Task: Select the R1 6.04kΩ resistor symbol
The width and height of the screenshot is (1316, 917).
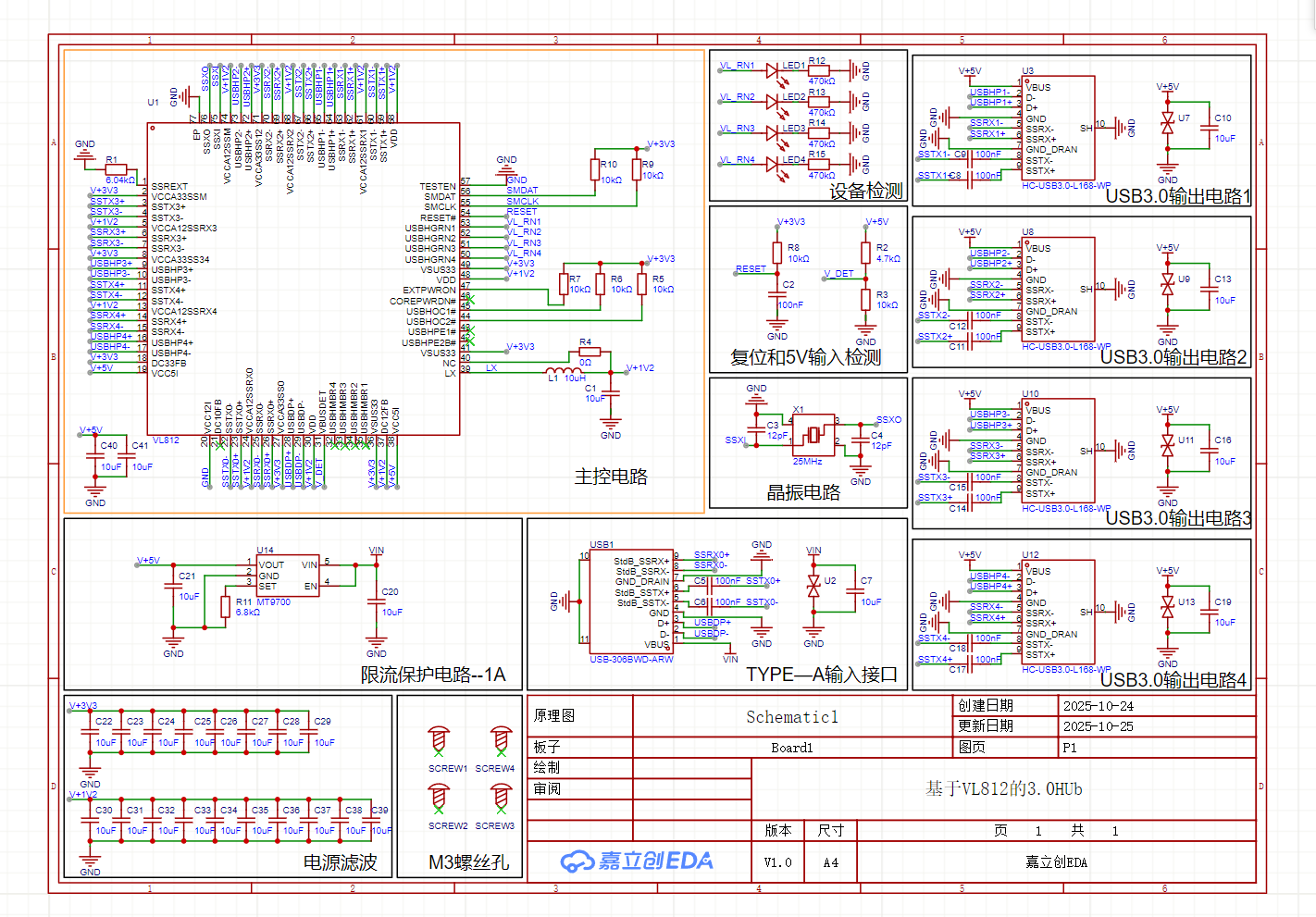Action: coord(116,169)
